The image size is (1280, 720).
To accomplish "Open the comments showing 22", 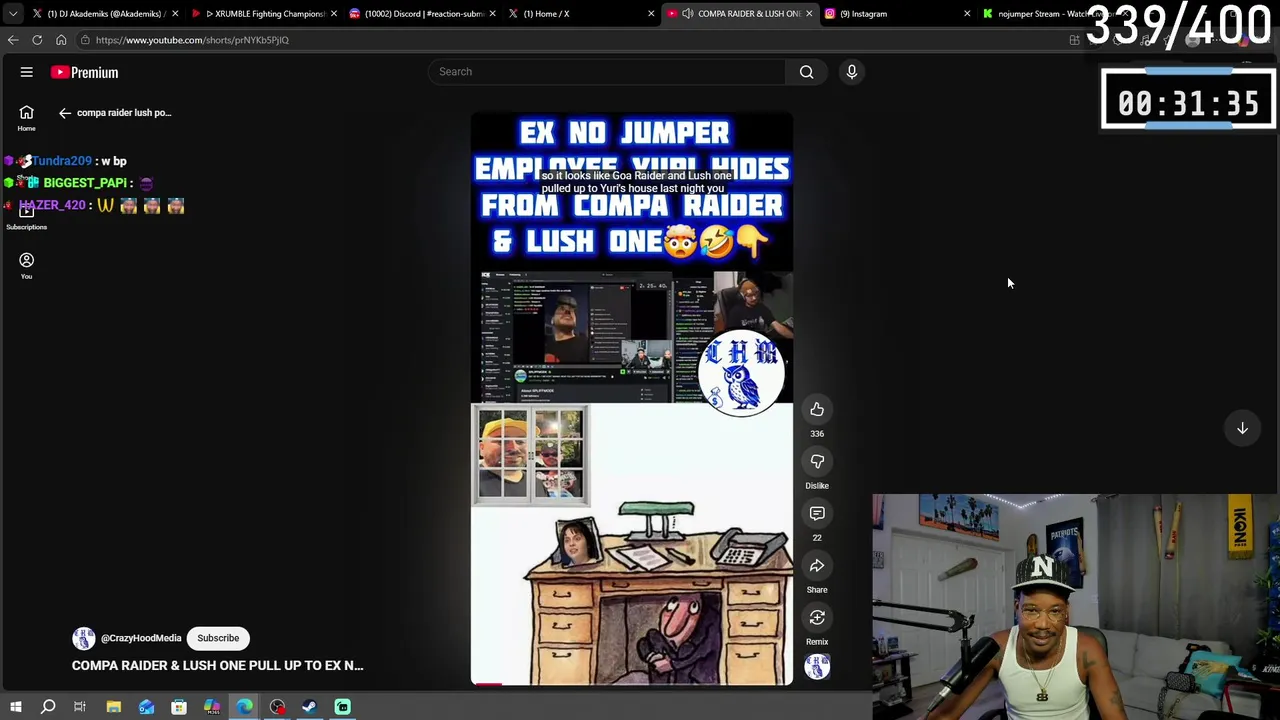I will tap(817, 513).
